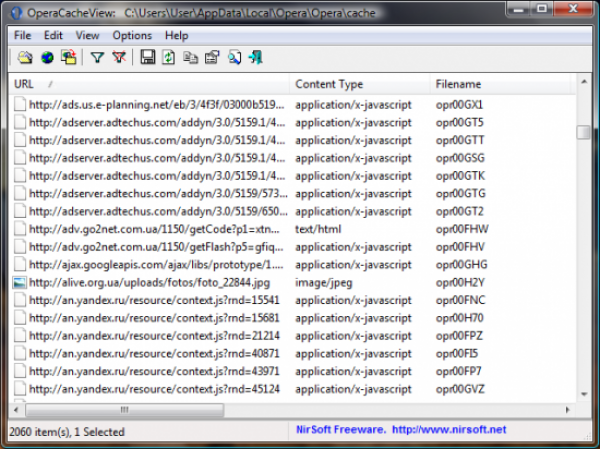Select the ads.us.e-planning.net URL row
This screenshot has height=449, width=600.
(157, 104)
